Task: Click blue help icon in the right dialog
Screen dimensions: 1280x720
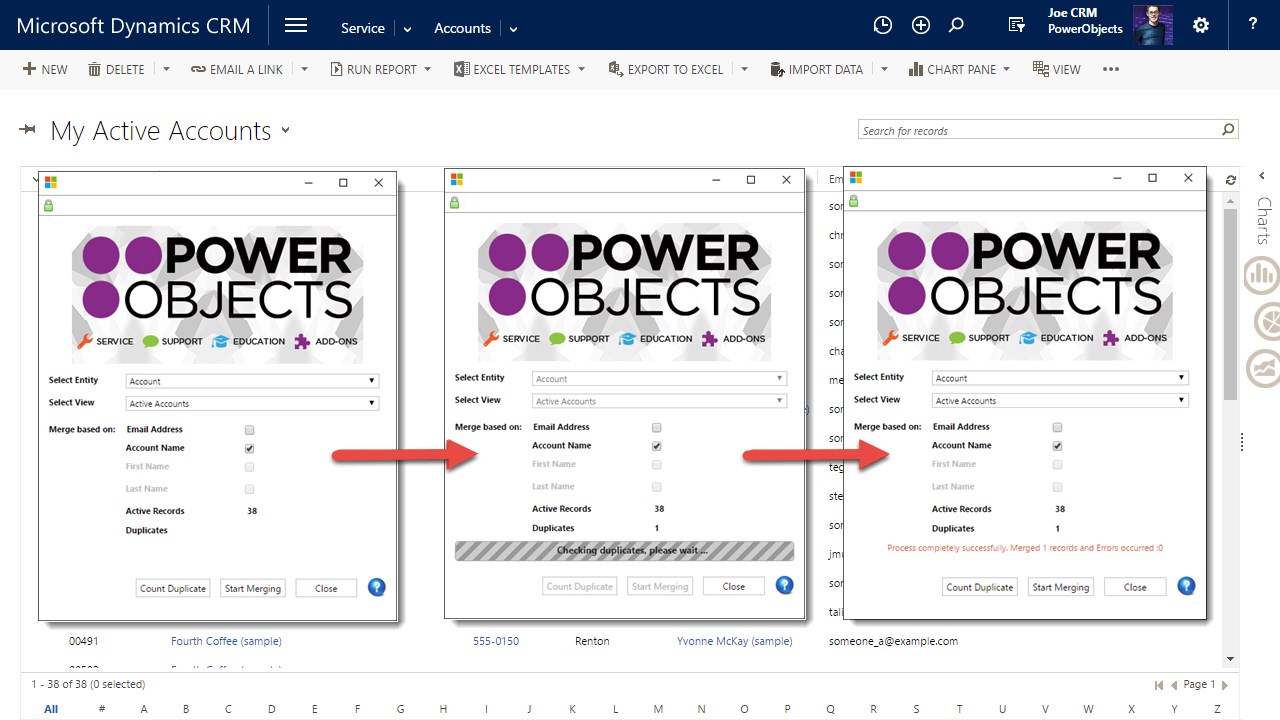Action: coord(1186,586)
